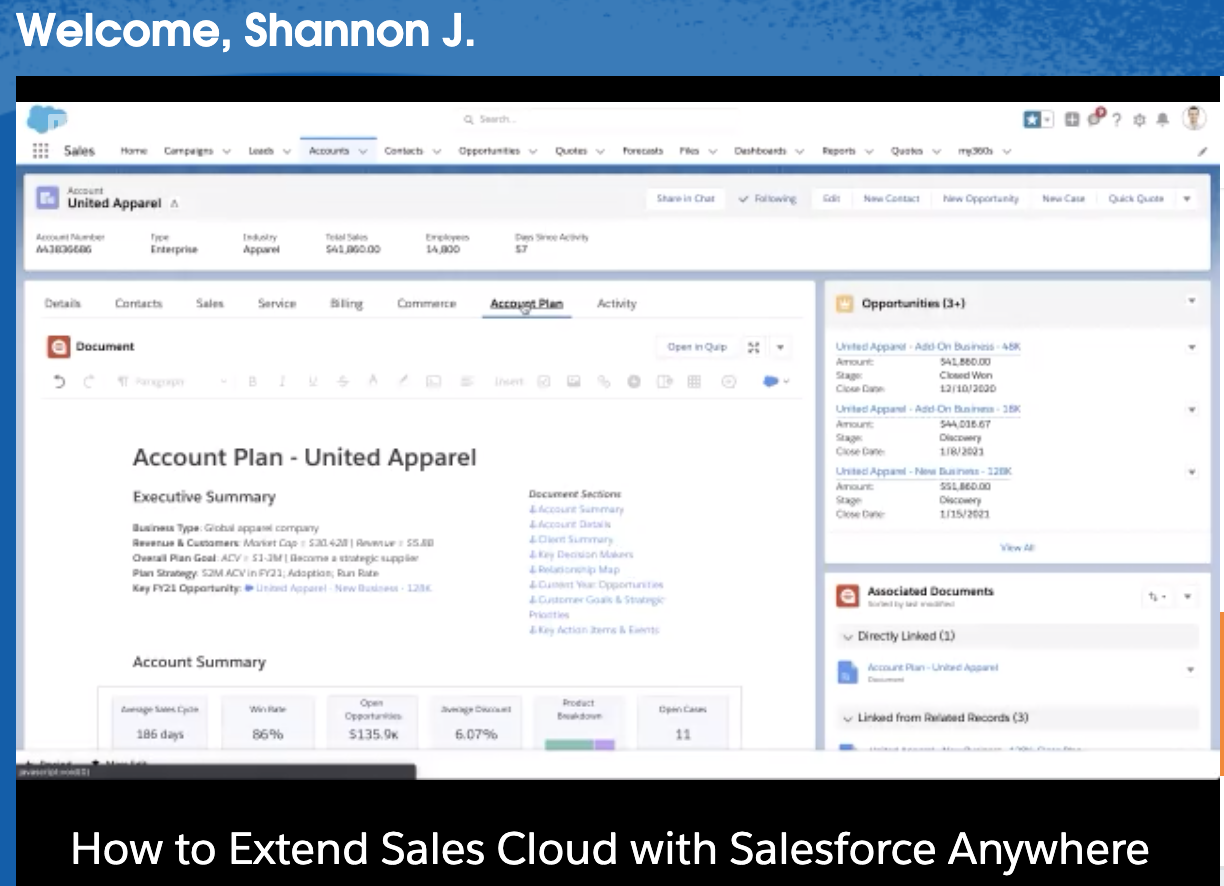Screen dimensions: 1224x886
Task: Click the Open in Quip button
Action: point(697,347)
